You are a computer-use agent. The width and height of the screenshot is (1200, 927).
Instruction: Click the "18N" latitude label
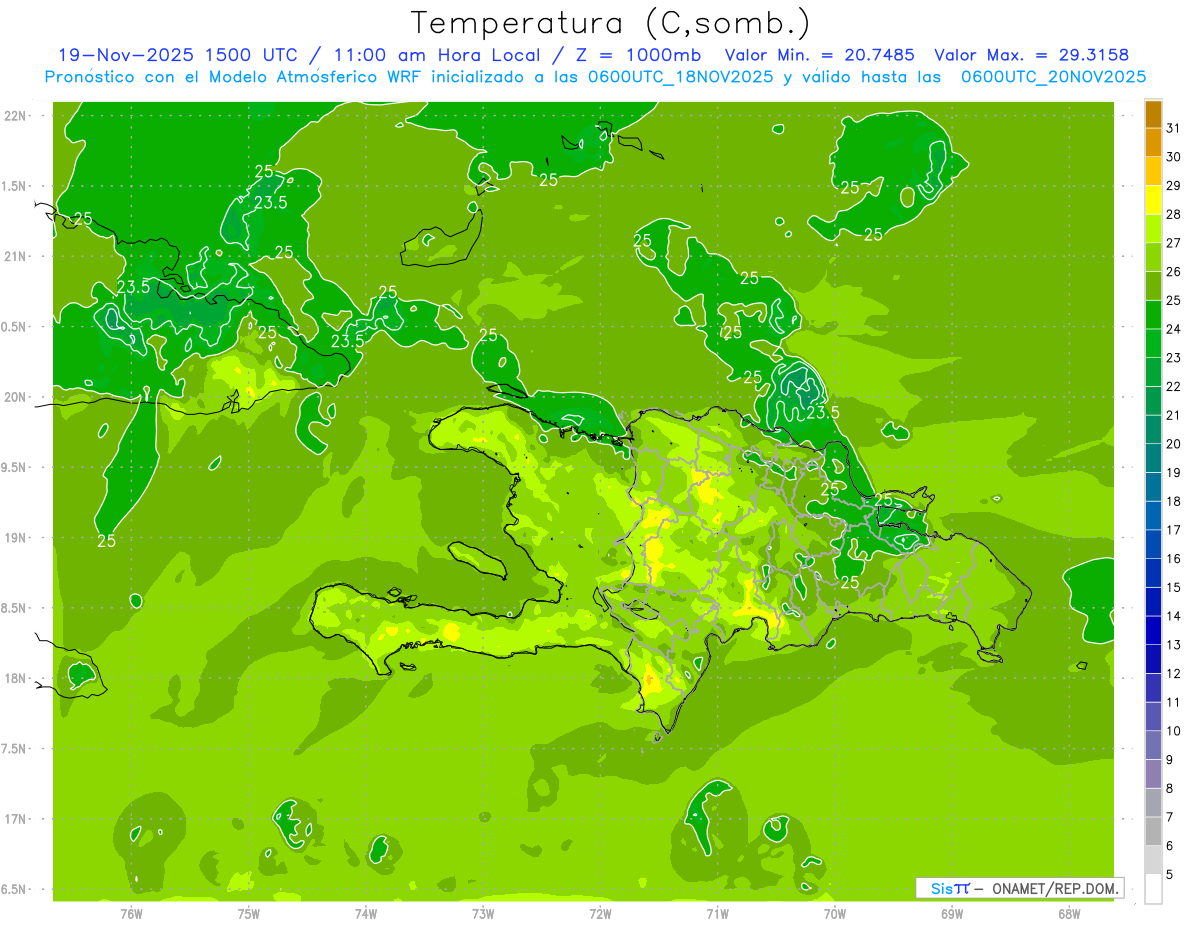click(17, 679)
